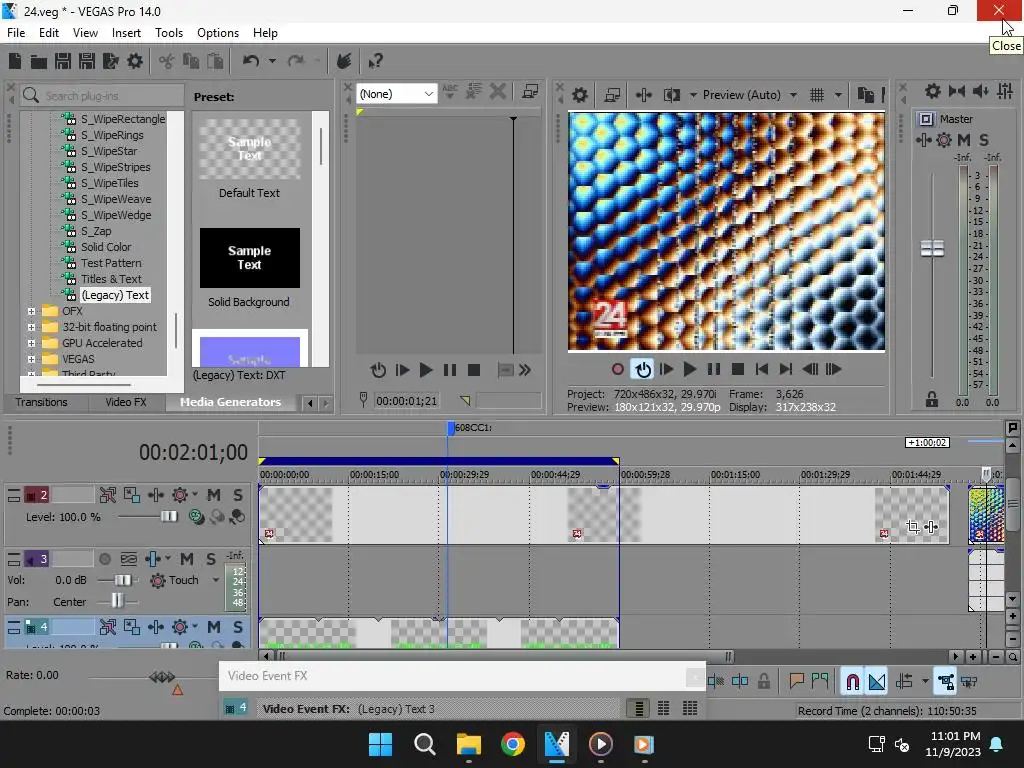Open the Tools menu
The height and width of the screenshot is (768, 1024).
coord(168,33)
